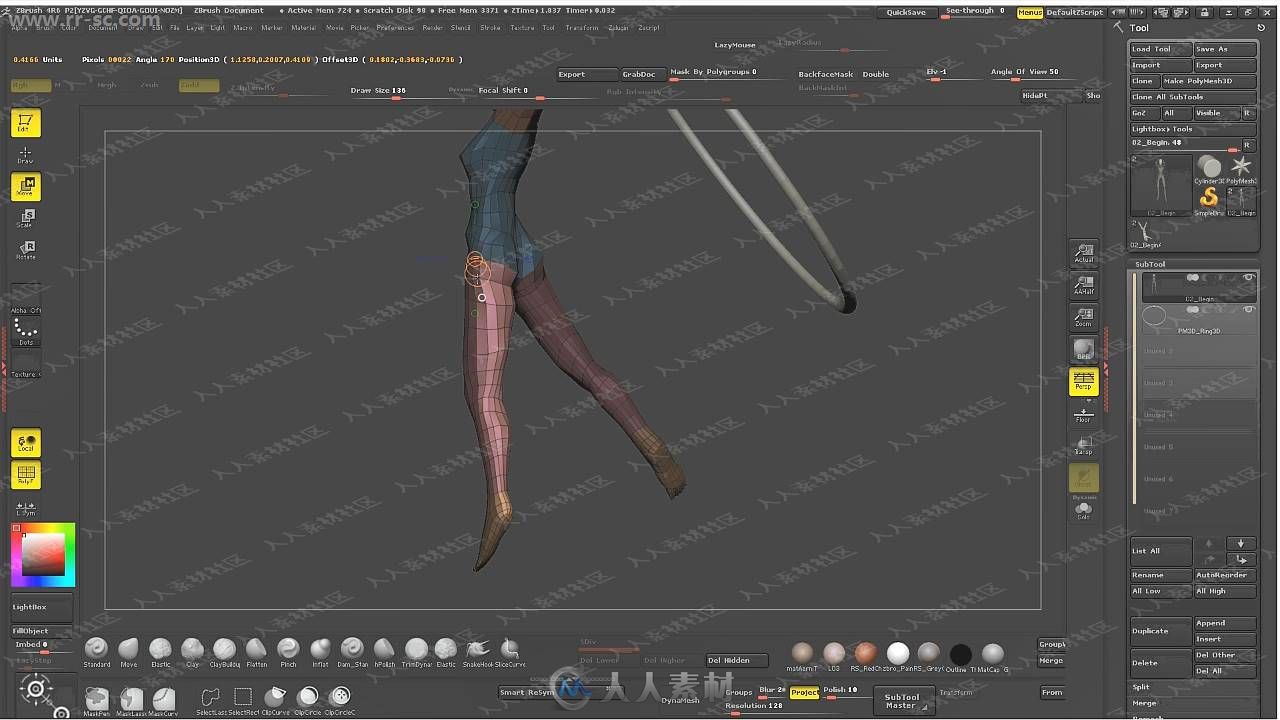The height and width of the screenshot is (720, 1280).
Task: Click the QuickSave button
Action: tap(906, 12)
